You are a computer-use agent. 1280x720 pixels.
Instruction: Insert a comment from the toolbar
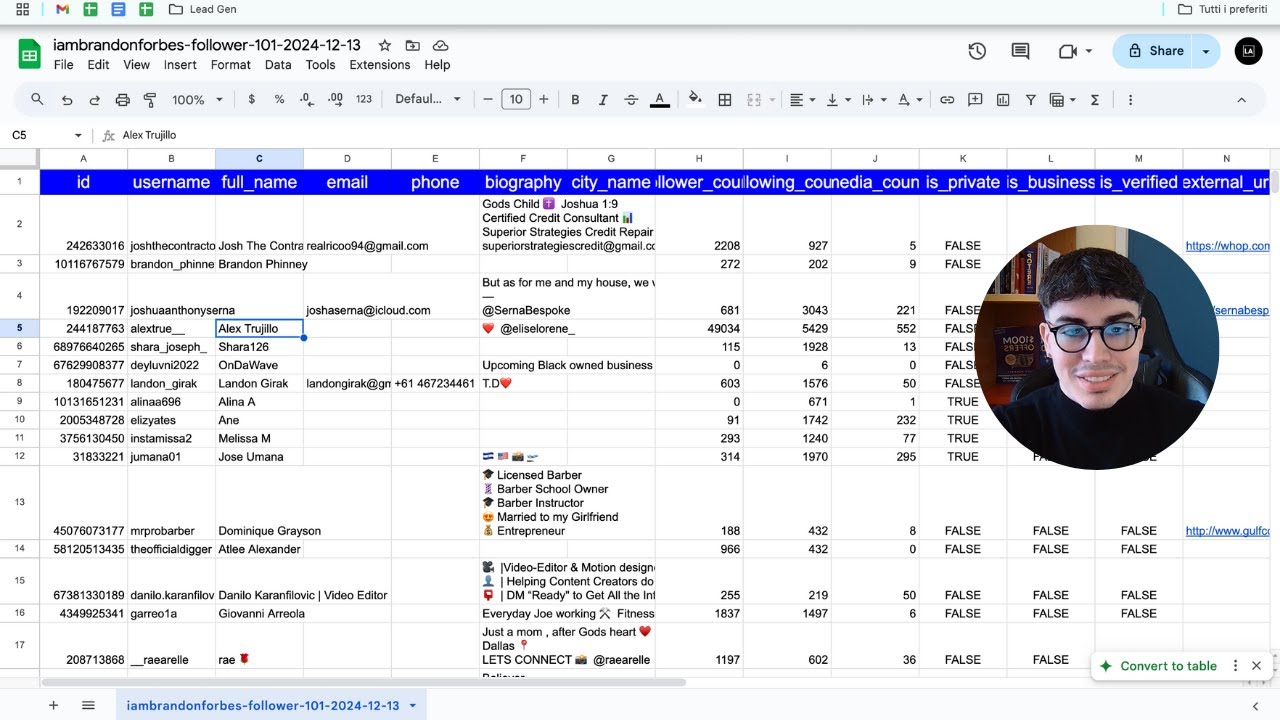point(975,100)
